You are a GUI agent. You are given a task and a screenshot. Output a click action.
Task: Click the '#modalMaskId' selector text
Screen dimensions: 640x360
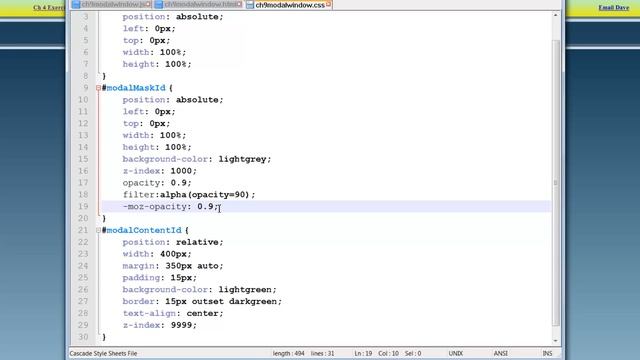click(133, 88)
